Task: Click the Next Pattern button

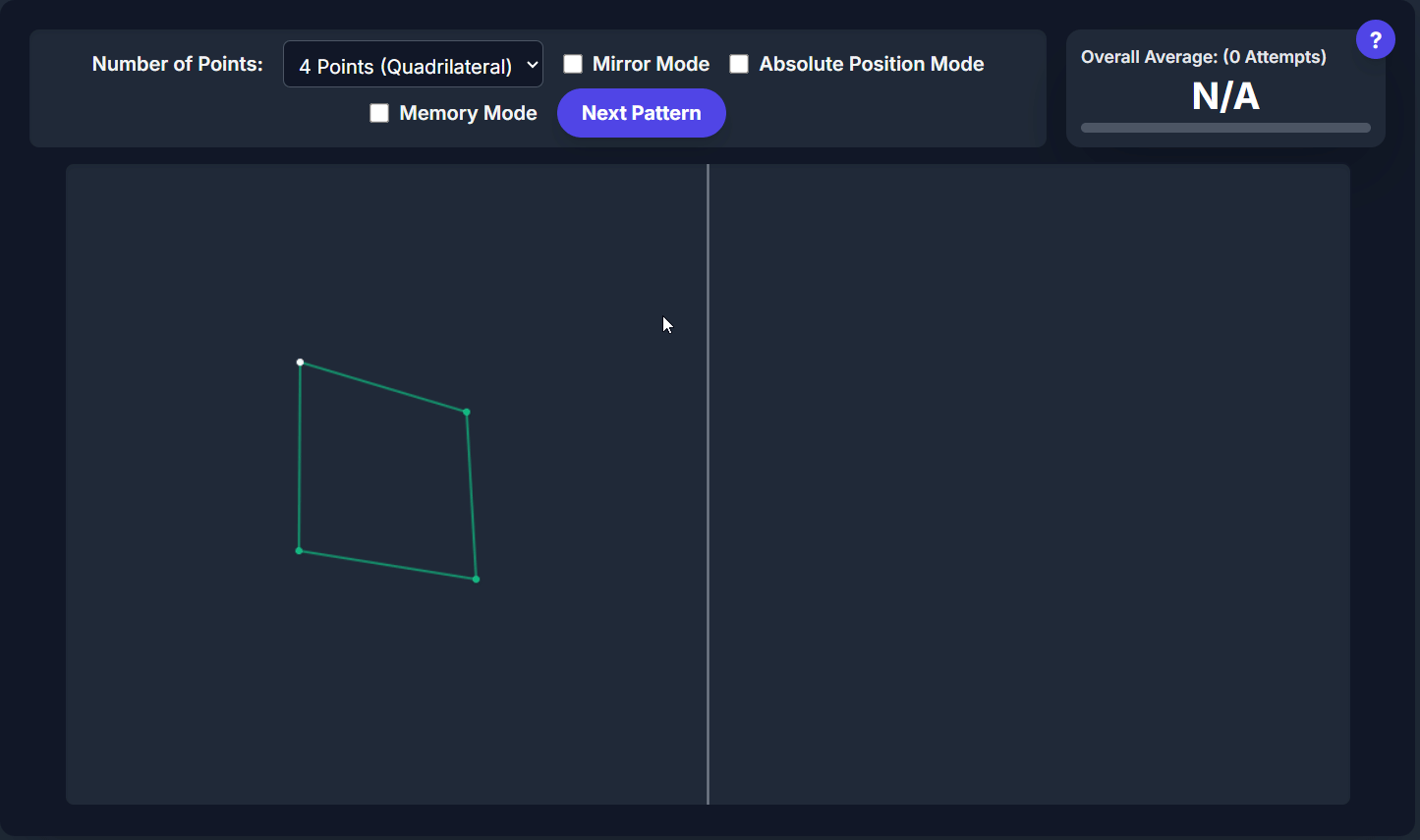Action: coord(642,113)
